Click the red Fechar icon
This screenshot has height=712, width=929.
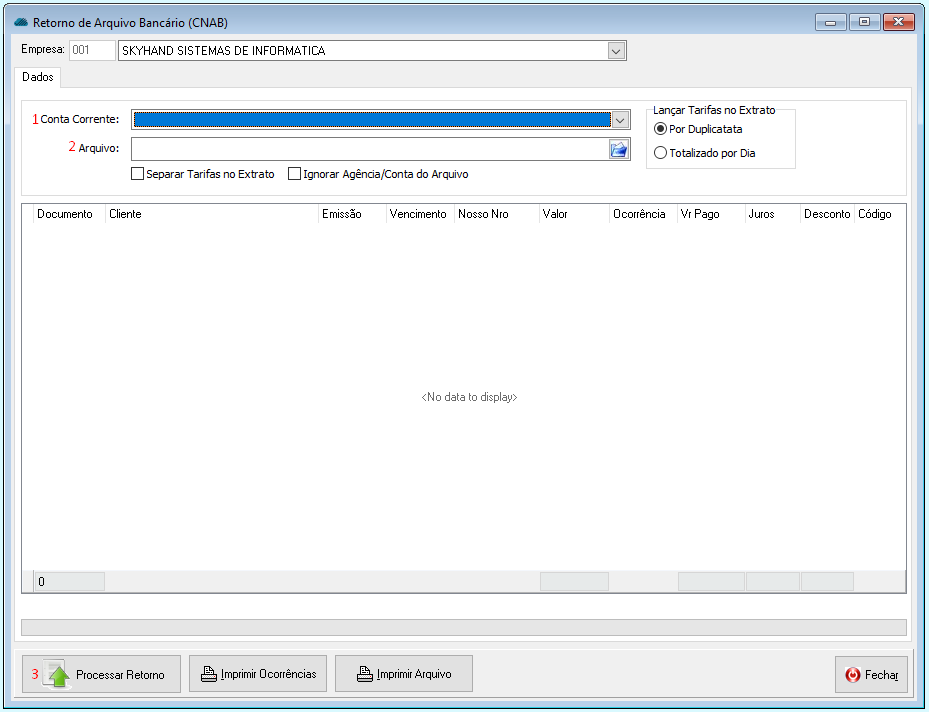853,675
